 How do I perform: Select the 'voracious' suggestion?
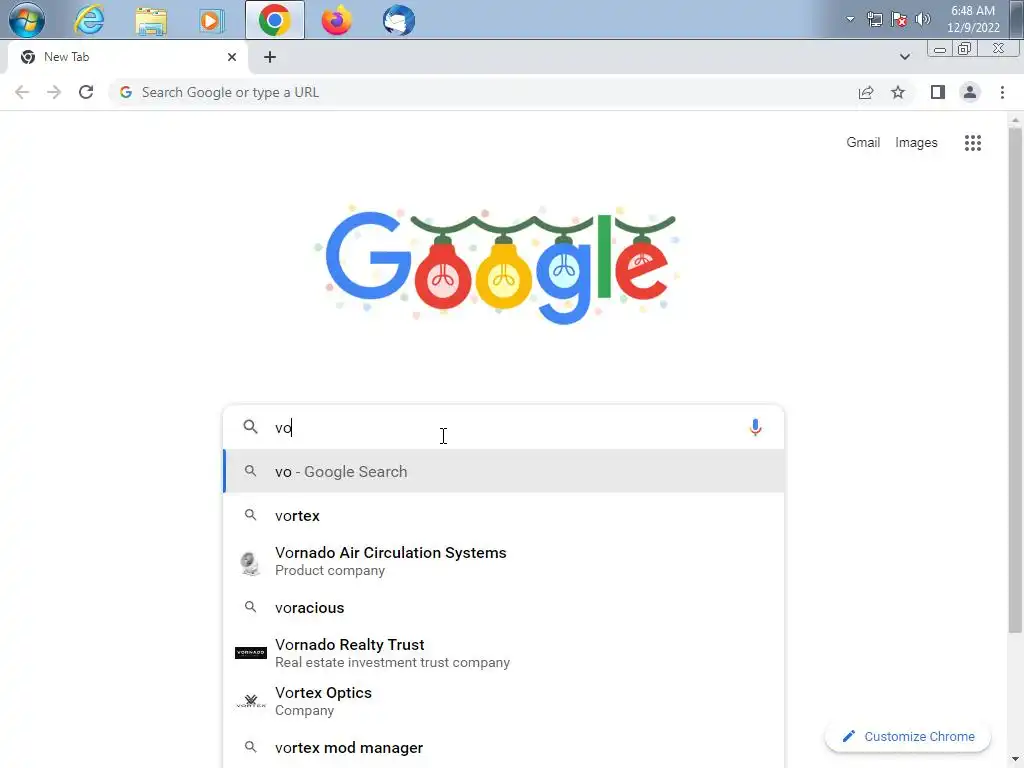click(504, 607)
